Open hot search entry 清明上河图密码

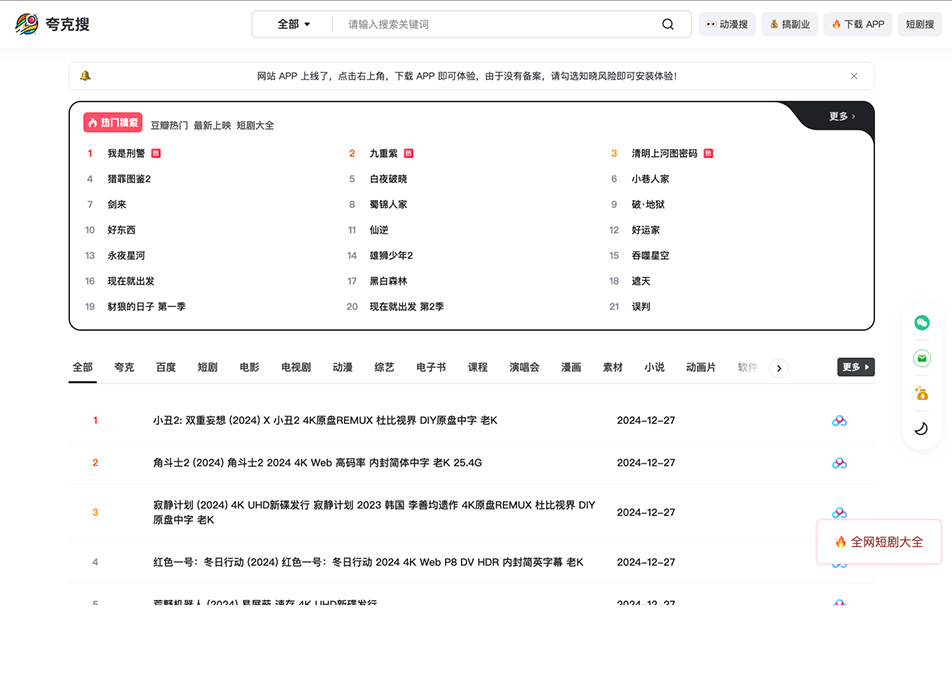click(664, 154)
